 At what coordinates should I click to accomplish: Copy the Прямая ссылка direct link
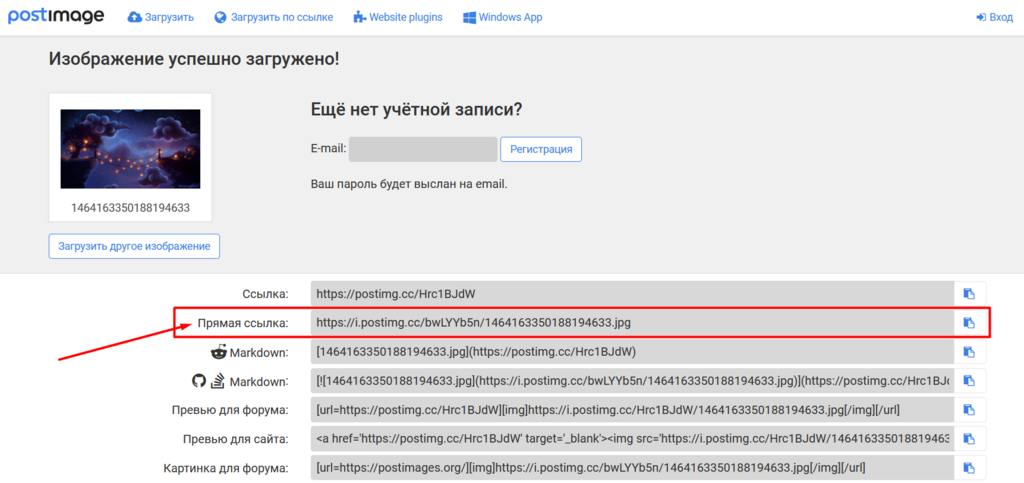click(968, 323)
